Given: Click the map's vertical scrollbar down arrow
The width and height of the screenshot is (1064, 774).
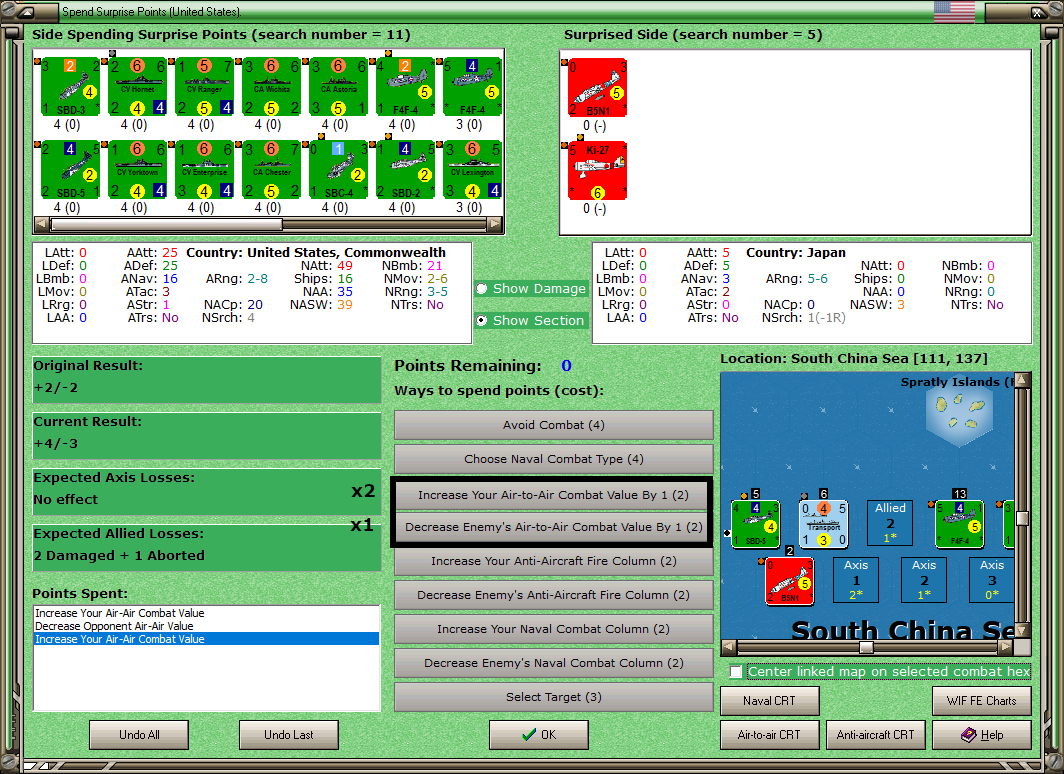Looking at the screenshot, I should coord(1022,629).
